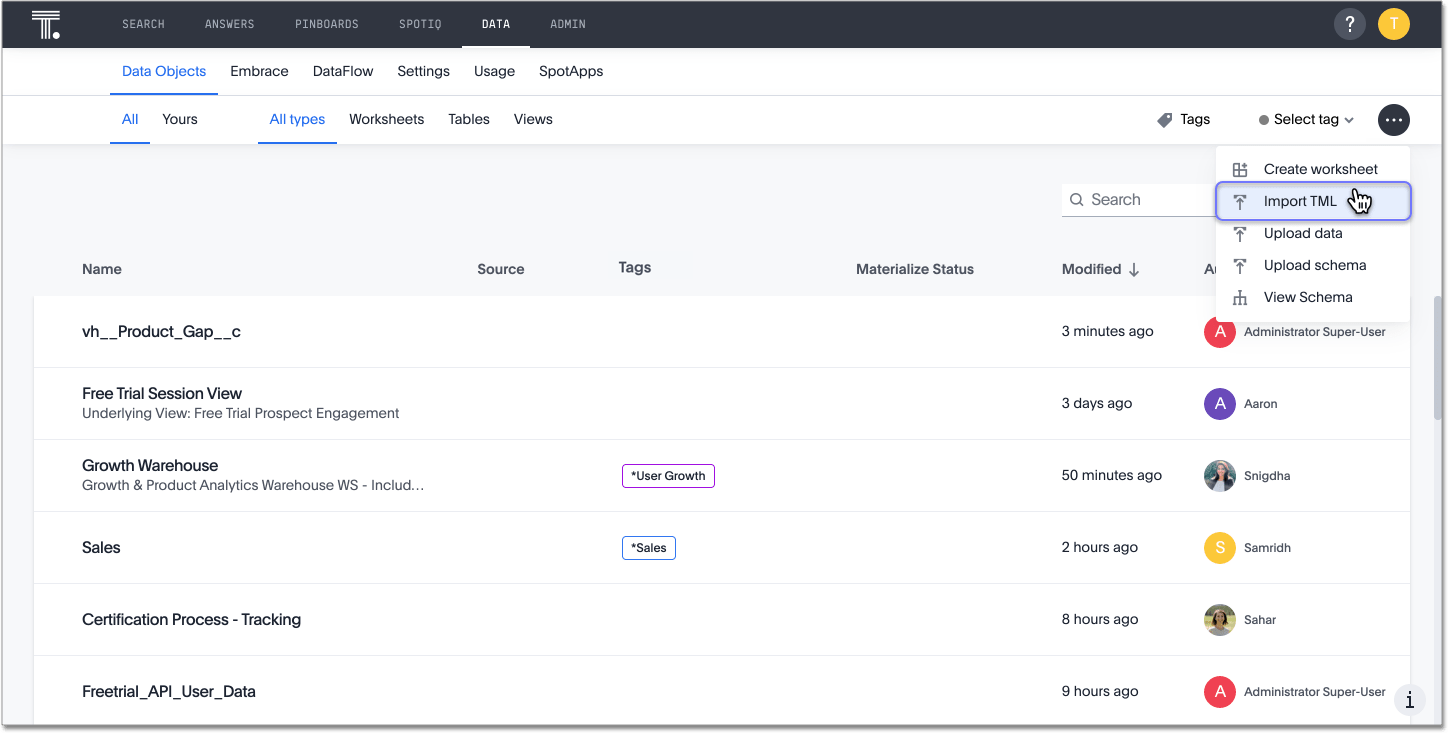Click Snigdha's profile picture
Image resolution: width=1448 pixels, height=733 pixels.
click(1220, 476)
